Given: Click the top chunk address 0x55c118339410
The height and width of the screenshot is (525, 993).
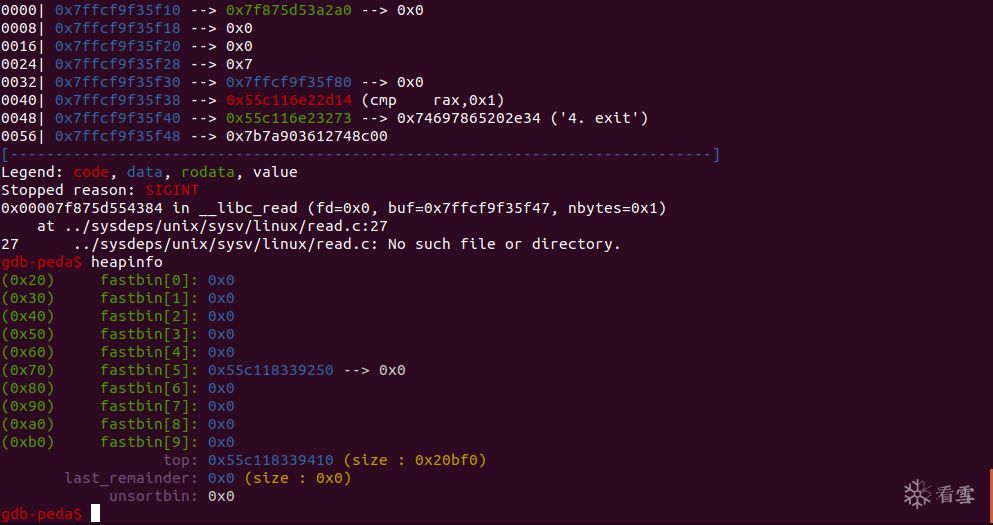Looking at the screenshot, I should (271, 460).
